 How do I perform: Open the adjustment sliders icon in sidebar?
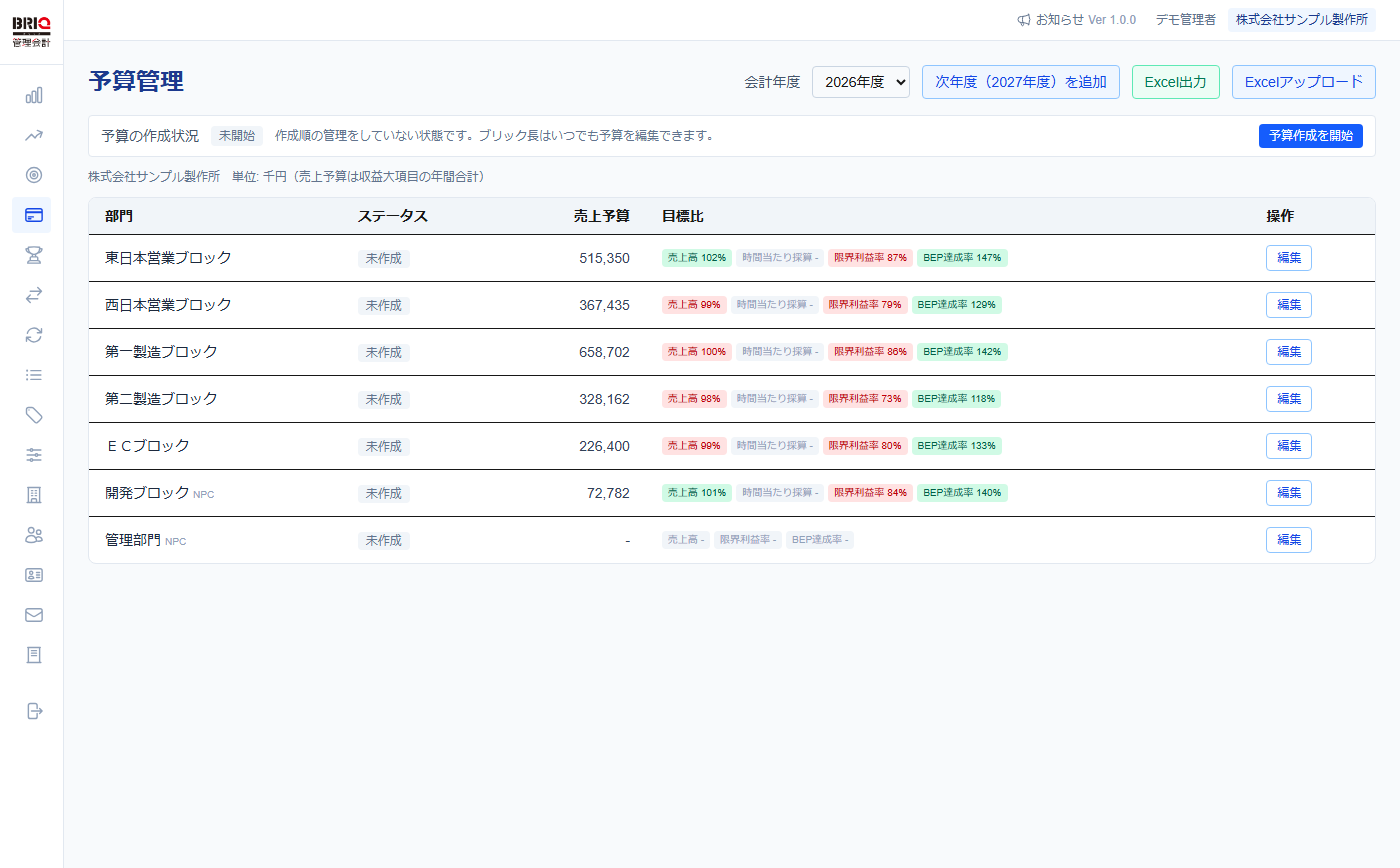tap(34, 455)
